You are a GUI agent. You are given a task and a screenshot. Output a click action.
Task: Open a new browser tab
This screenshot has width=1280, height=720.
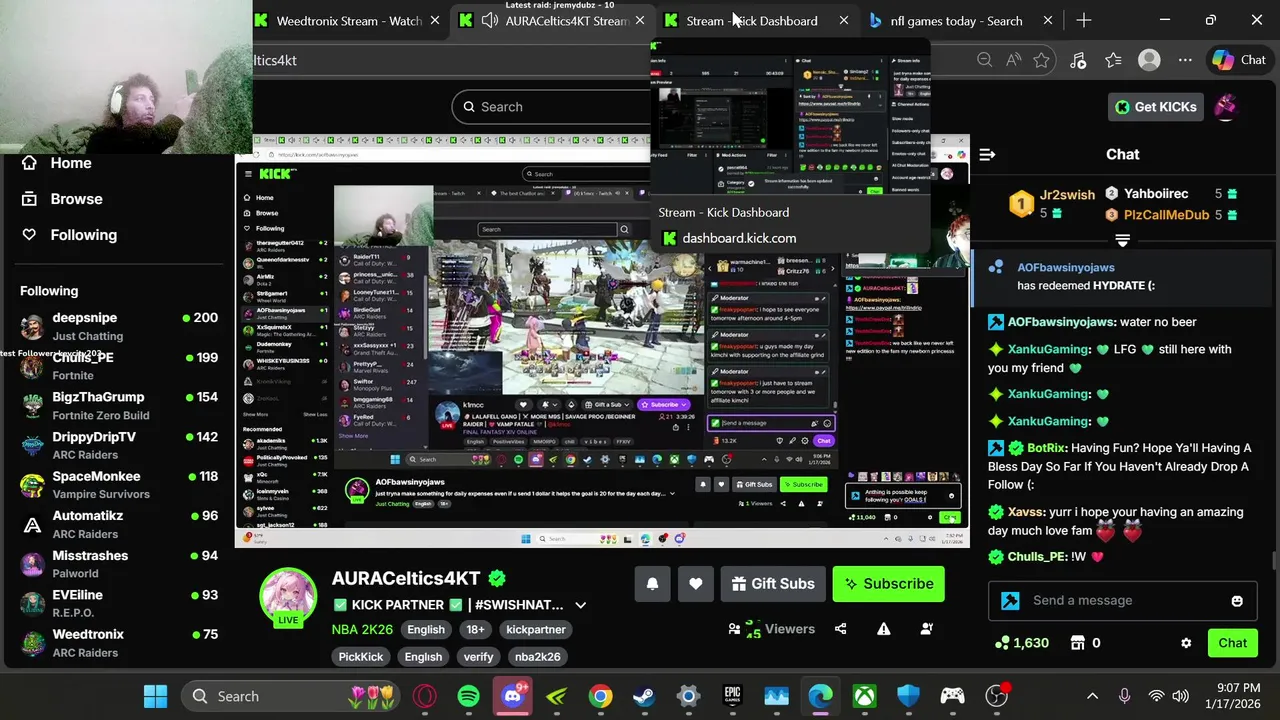tap(1084, 20)
